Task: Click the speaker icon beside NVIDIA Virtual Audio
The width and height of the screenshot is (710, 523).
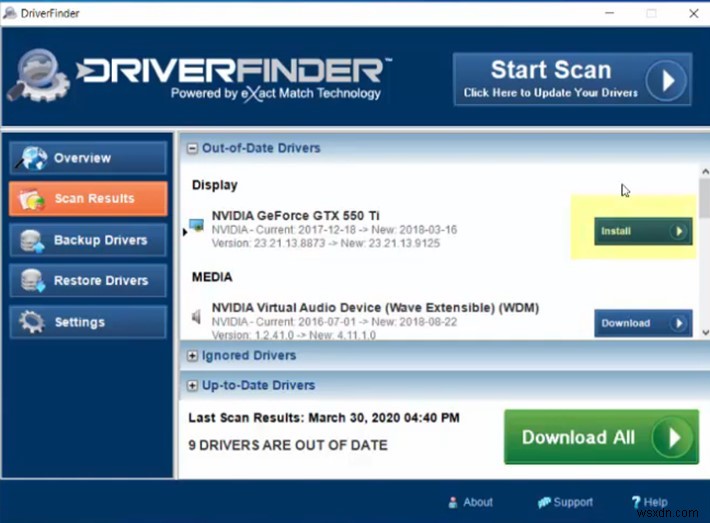Action: [x=196, y=317]
